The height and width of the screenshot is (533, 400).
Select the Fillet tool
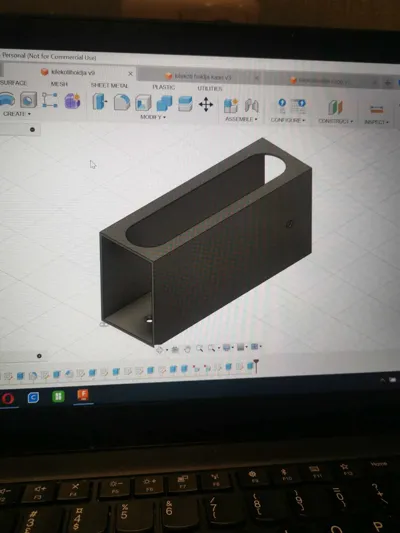click(122, 102)
